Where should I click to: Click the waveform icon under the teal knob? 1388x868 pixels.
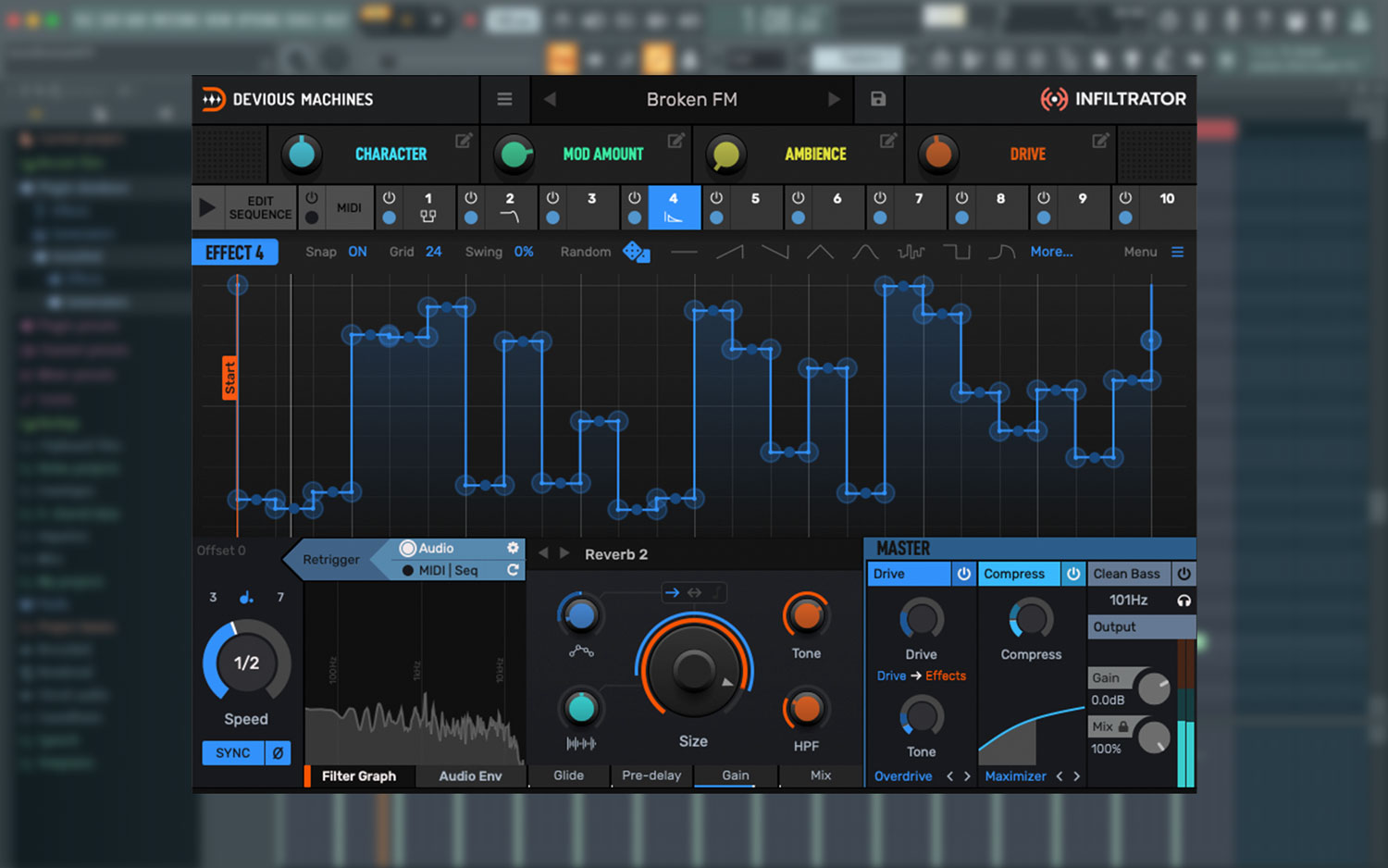tap(581, 743)
